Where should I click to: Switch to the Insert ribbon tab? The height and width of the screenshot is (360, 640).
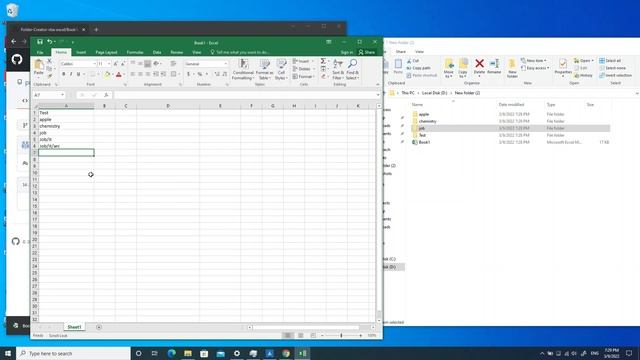81,52
